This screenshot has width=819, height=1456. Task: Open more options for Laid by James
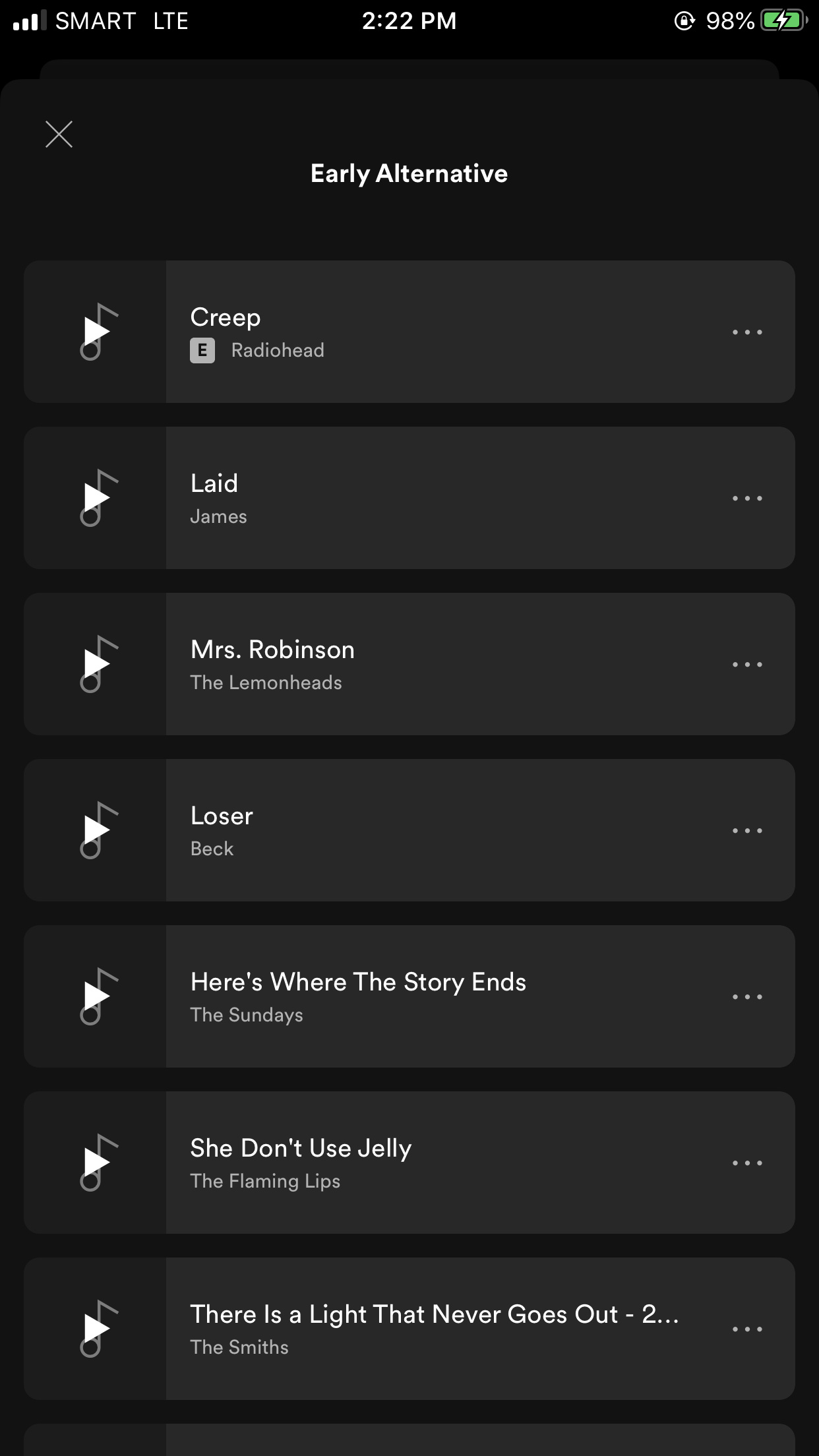click(747, 499)
